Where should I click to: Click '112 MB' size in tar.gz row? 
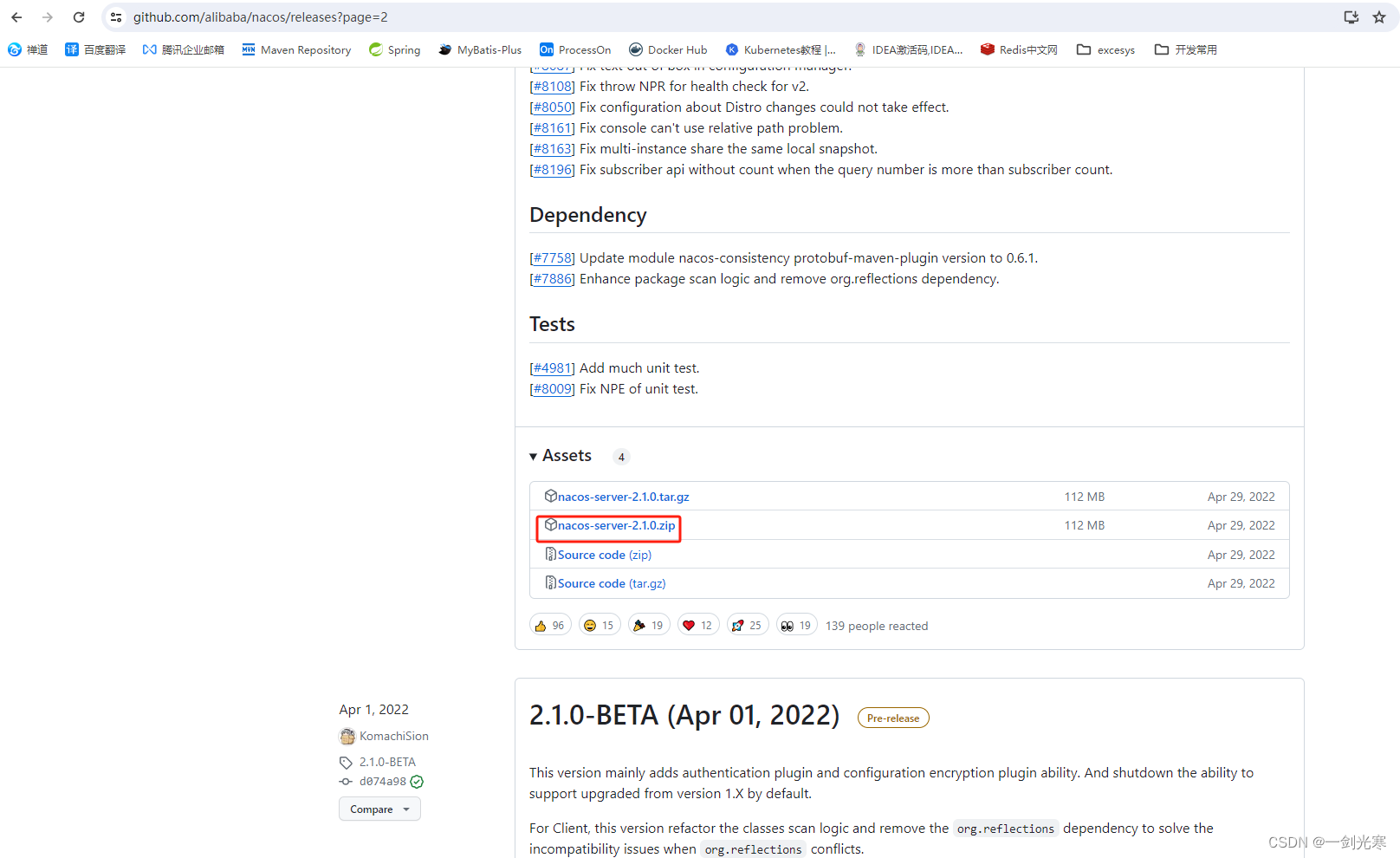pos(1085,497)
